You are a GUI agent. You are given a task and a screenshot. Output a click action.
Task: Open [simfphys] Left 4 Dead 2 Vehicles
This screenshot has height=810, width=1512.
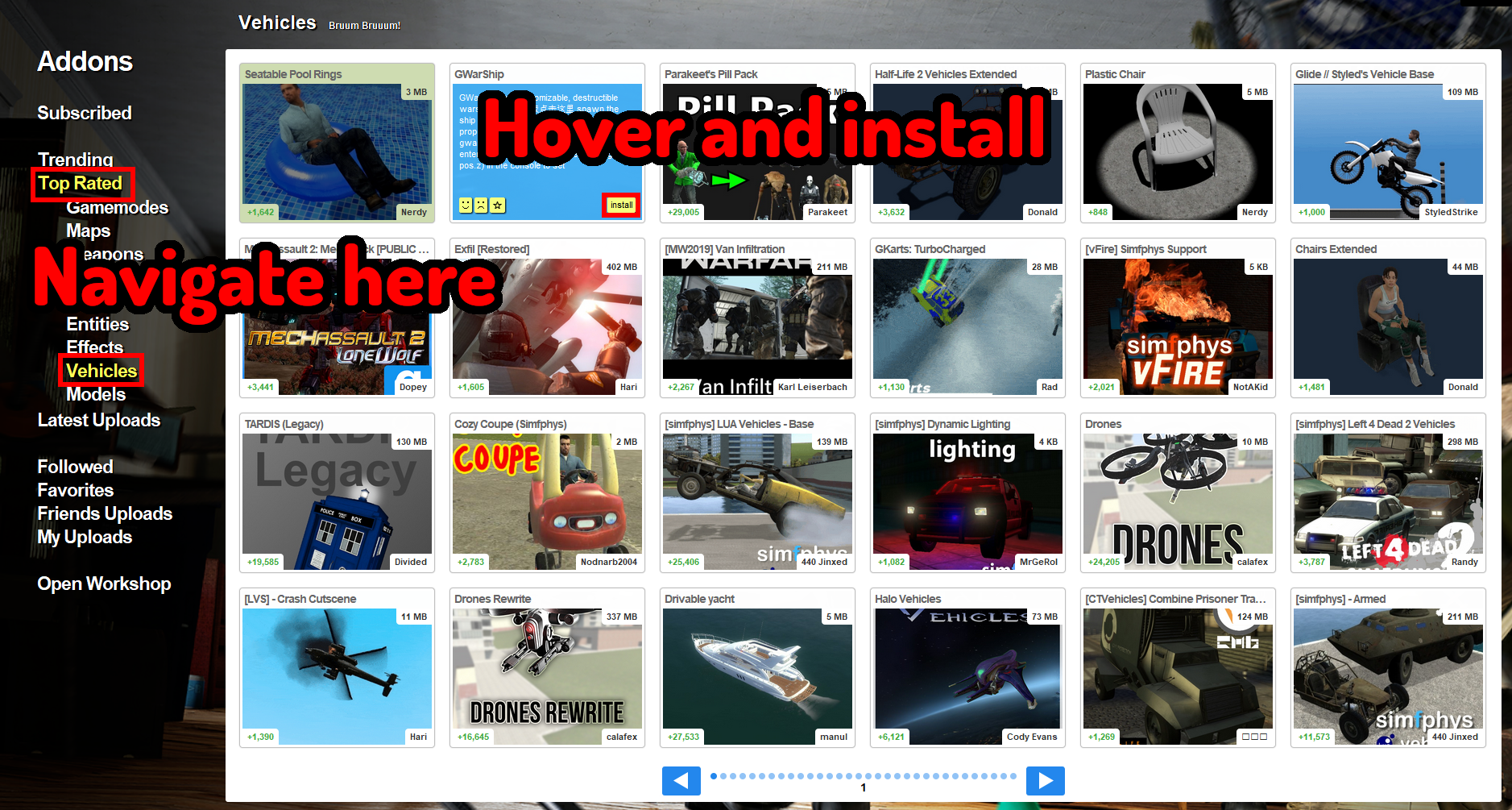tap(1388, 492)
